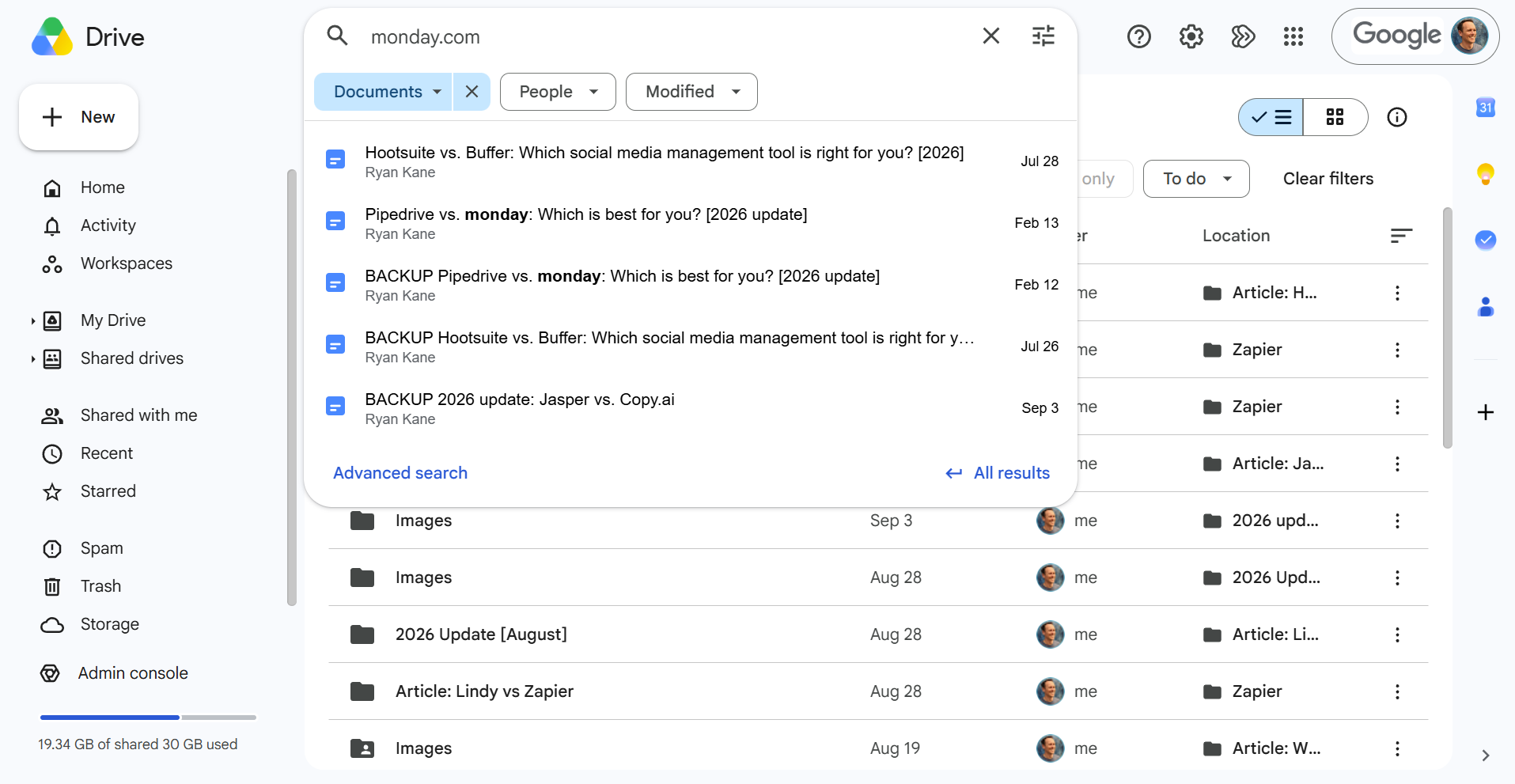
Task: Open Google Keep side panel icon
Action: coord(1486,173)
